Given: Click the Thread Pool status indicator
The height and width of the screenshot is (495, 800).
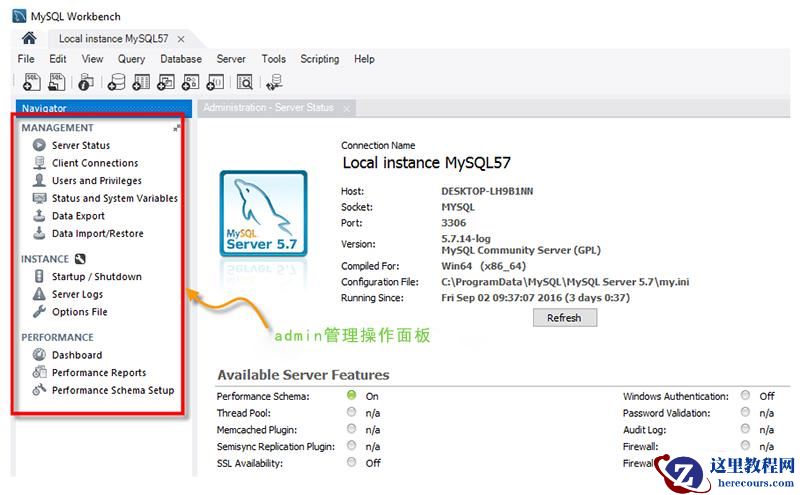Looking at the screenshot, I should (352, 413).
